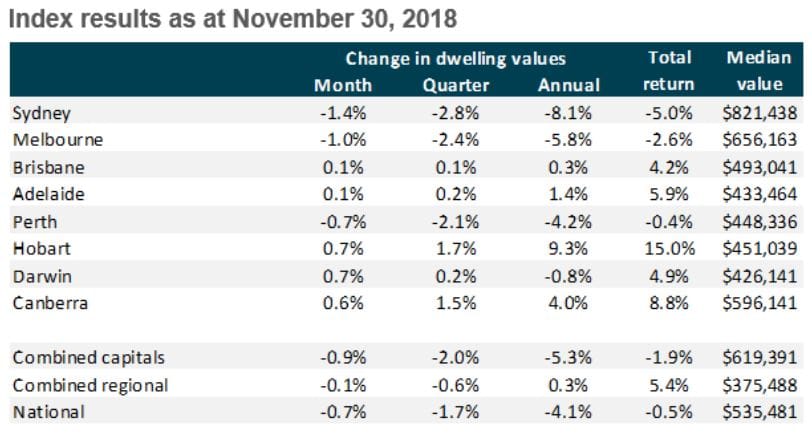Select the 'Annual' column header

click(568, 85)
